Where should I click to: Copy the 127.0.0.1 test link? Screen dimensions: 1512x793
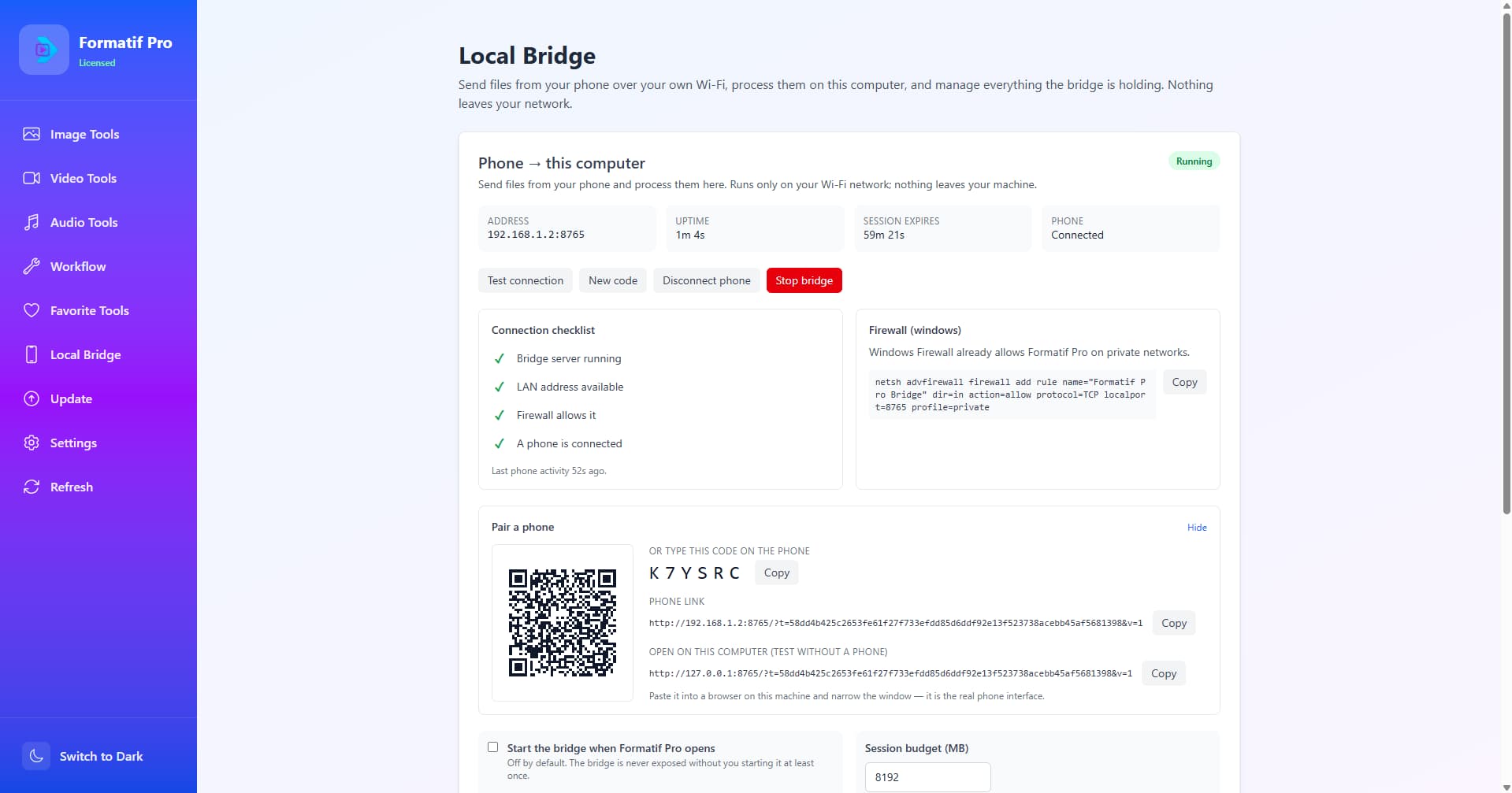(x=1164, y=673)
